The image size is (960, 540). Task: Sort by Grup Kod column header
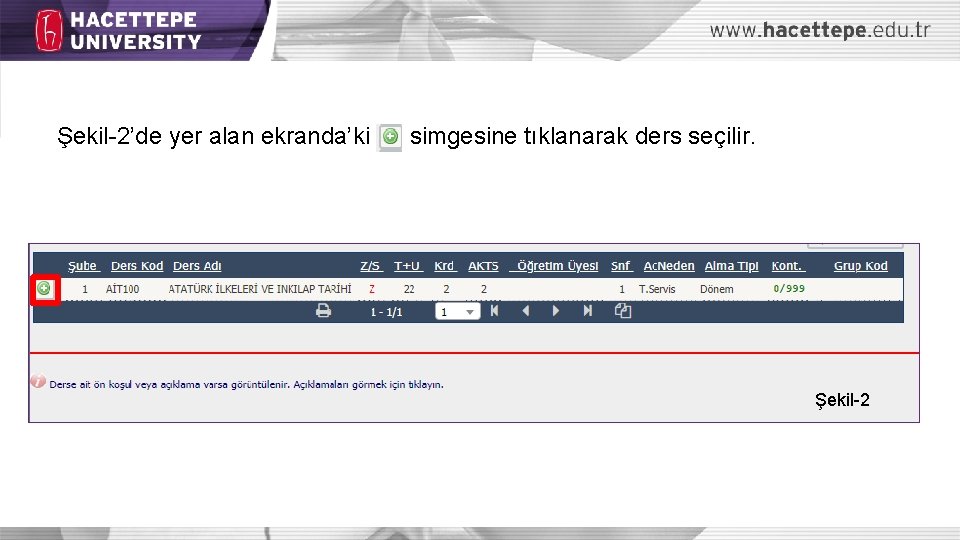pos(860,266)
